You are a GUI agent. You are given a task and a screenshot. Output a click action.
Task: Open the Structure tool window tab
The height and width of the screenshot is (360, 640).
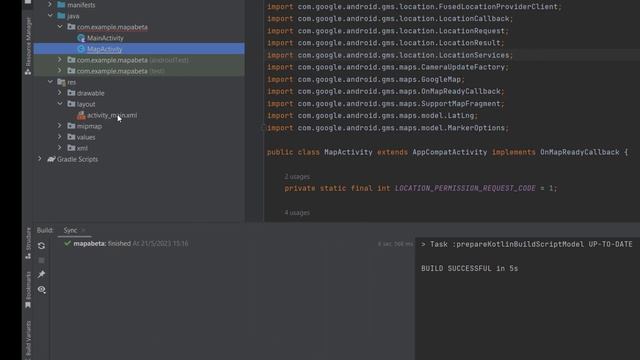[x=28, y=243]
